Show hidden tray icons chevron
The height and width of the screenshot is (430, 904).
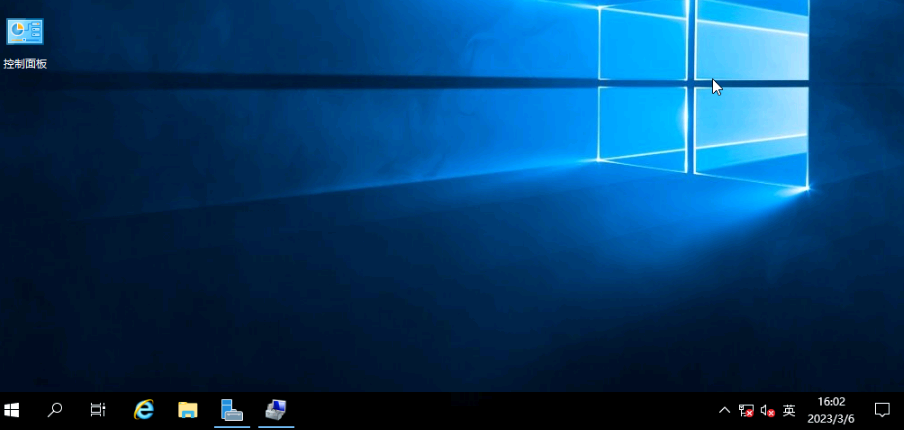pyautogui.click(x=725, y=410)
